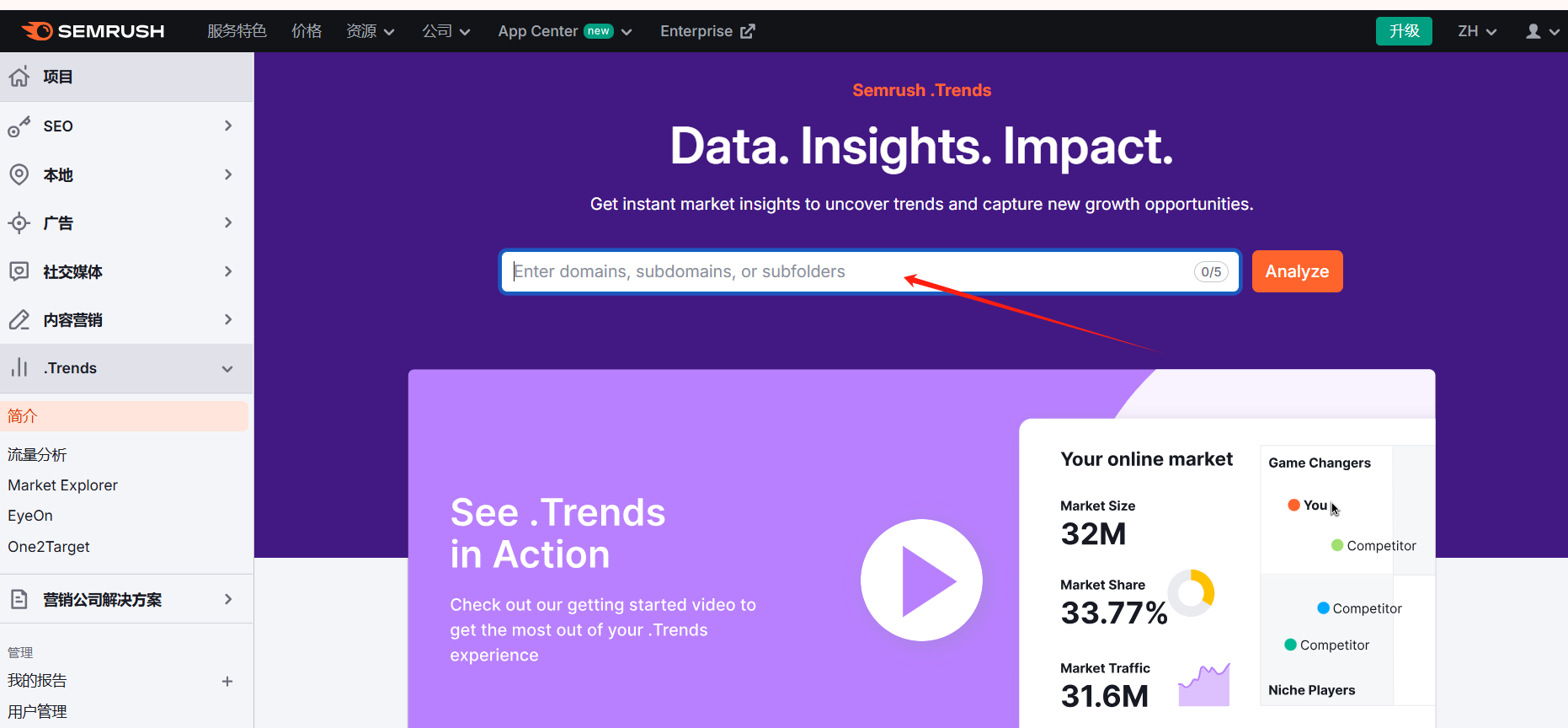Click the Game Changers label
Viewport: 1568px width, 728px height.
[x=1320, y=463]
